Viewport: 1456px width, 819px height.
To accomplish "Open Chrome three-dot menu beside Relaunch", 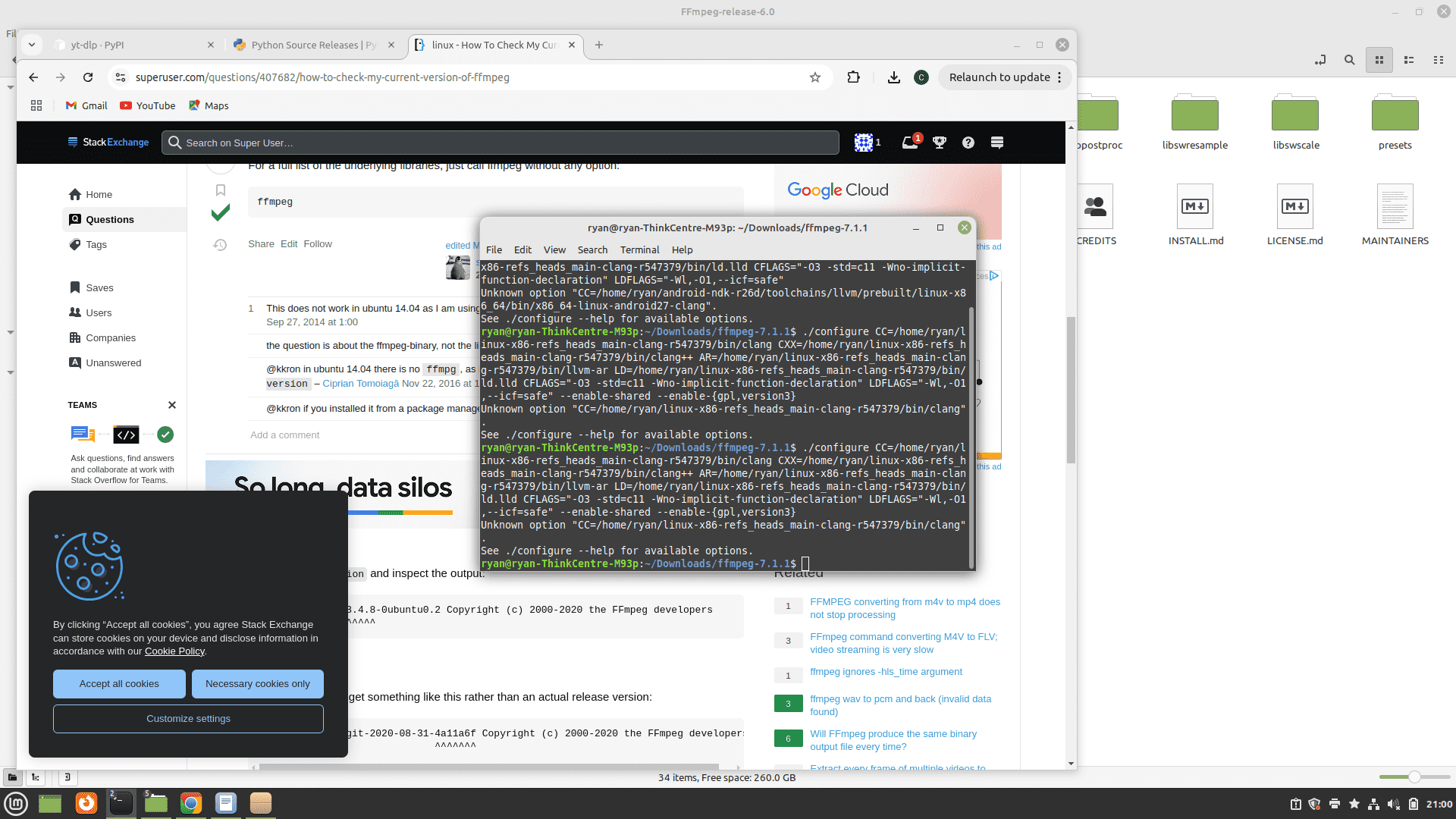I will [x=1060, y=77].
